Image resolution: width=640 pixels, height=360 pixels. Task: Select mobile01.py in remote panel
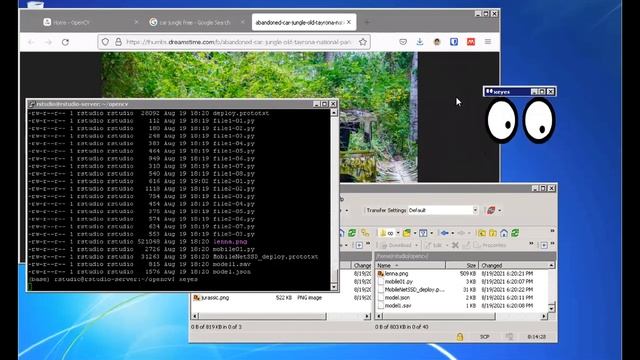click(398, 282)
